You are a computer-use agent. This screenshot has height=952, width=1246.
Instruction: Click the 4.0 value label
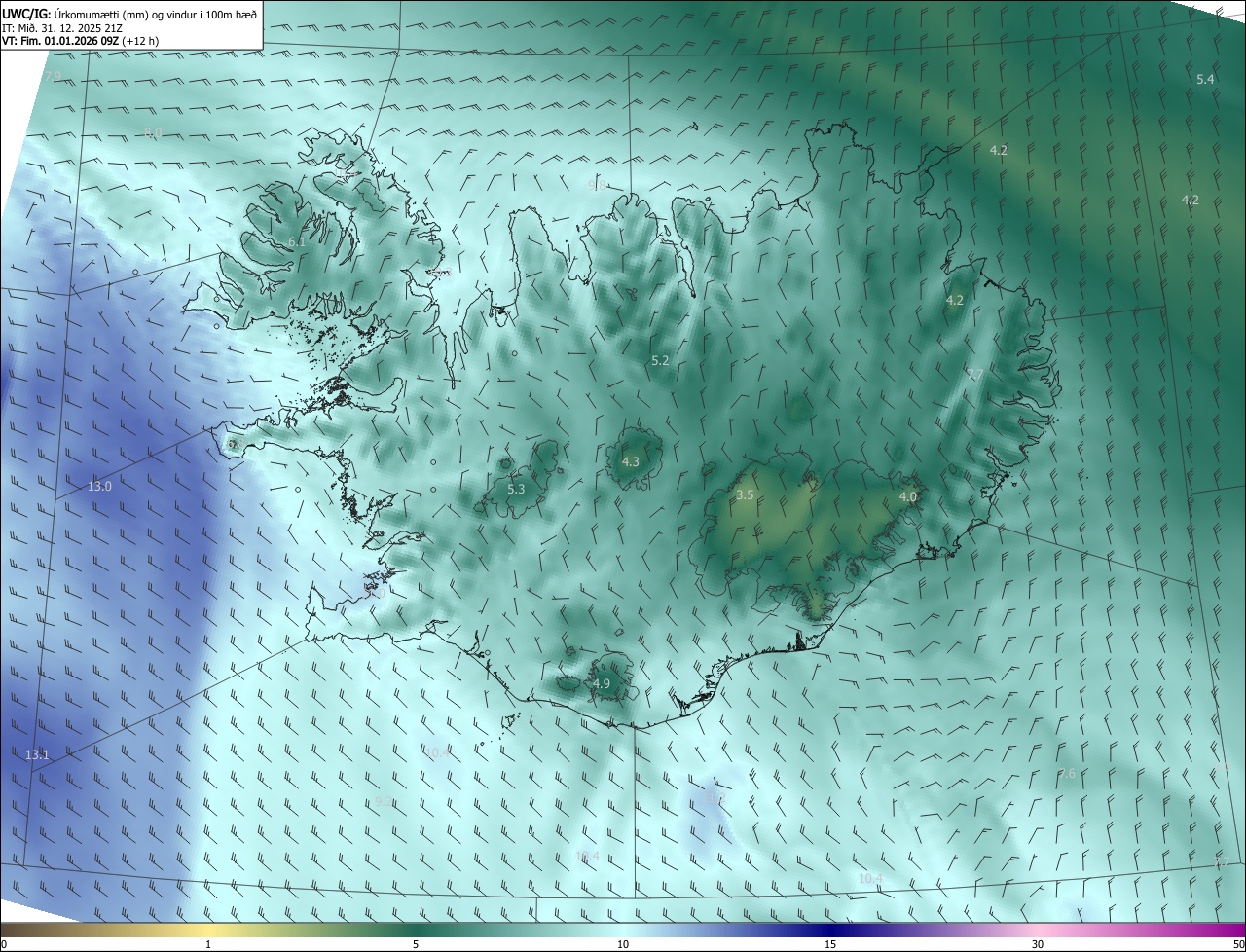click(908, 496)
